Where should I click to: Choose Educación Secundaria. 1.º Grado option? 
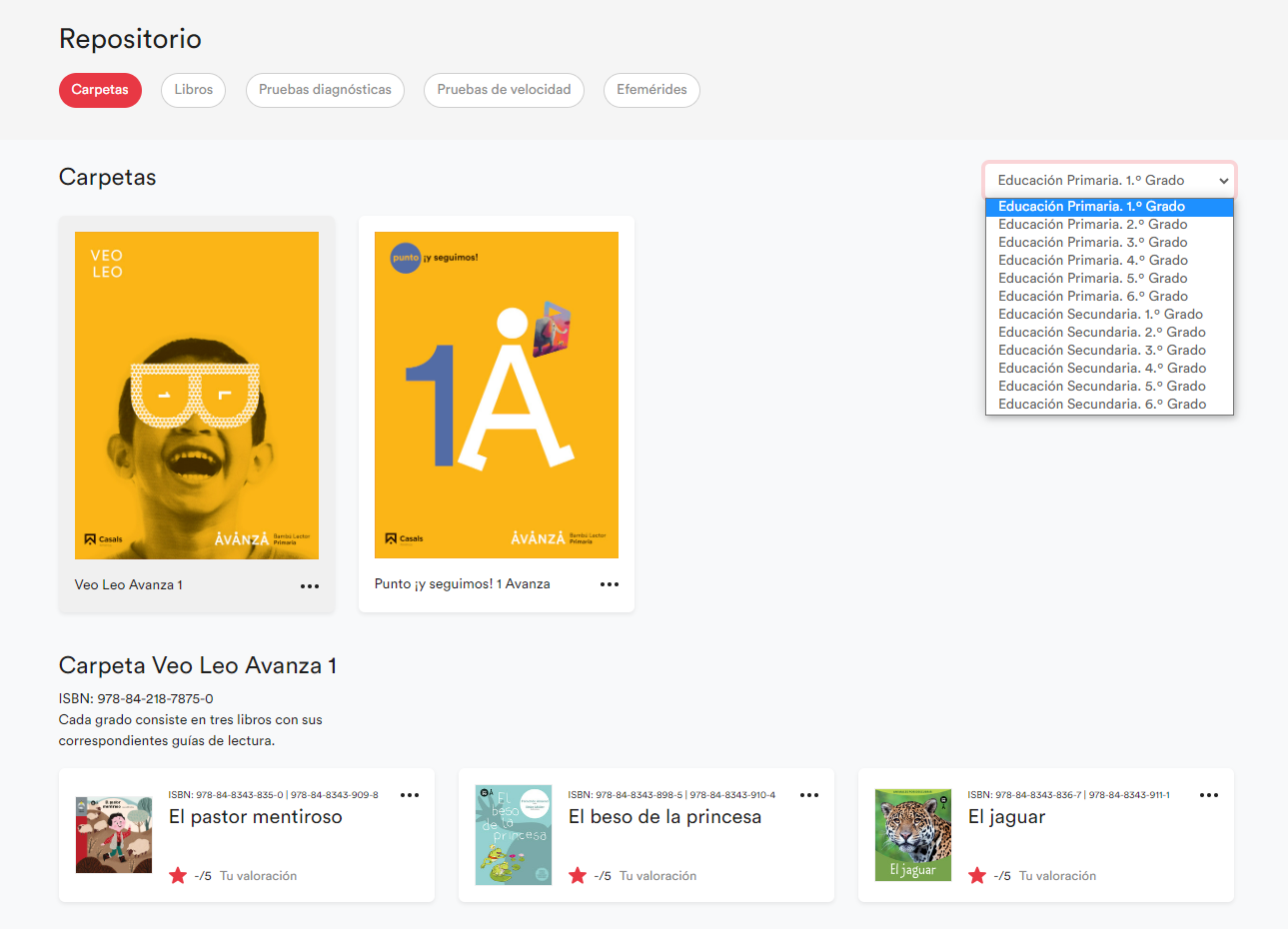(x=1100, y=315)
